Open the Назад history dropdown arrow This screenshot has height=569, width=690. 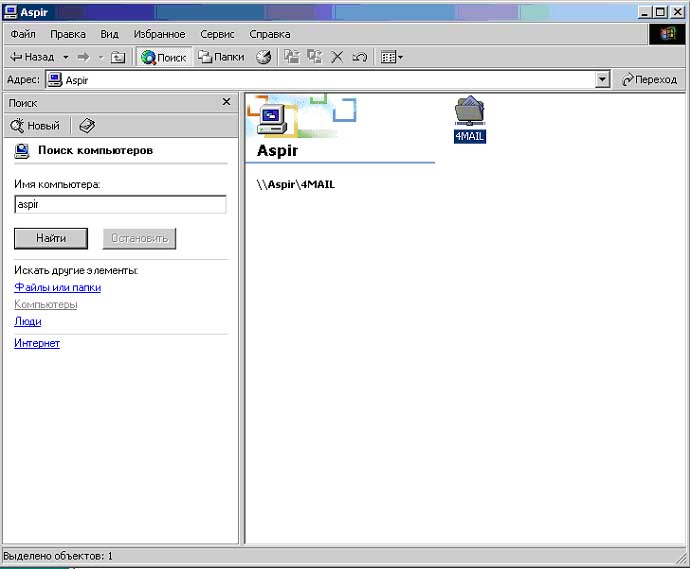[66, 57]
